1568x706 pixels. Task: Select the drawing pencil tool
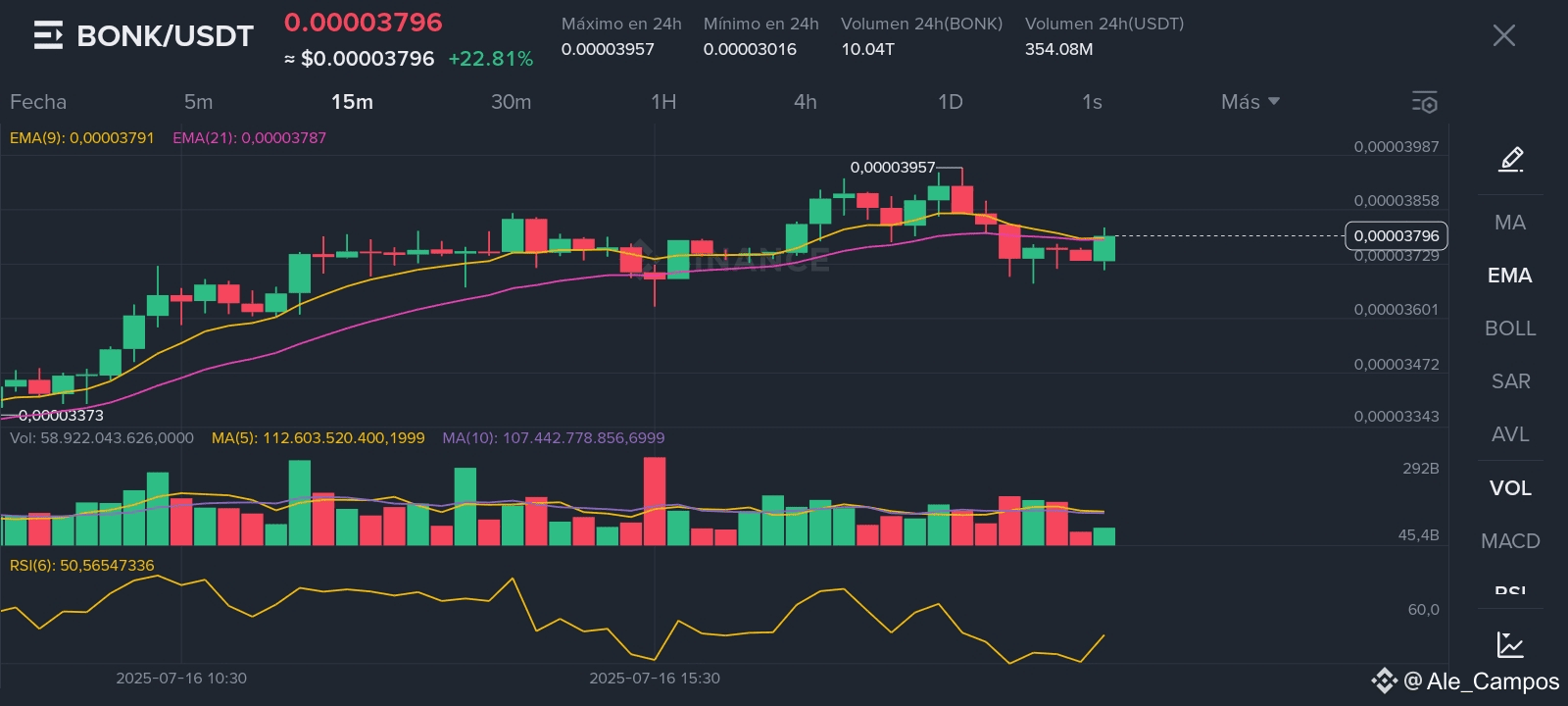tap(1510, 159)
